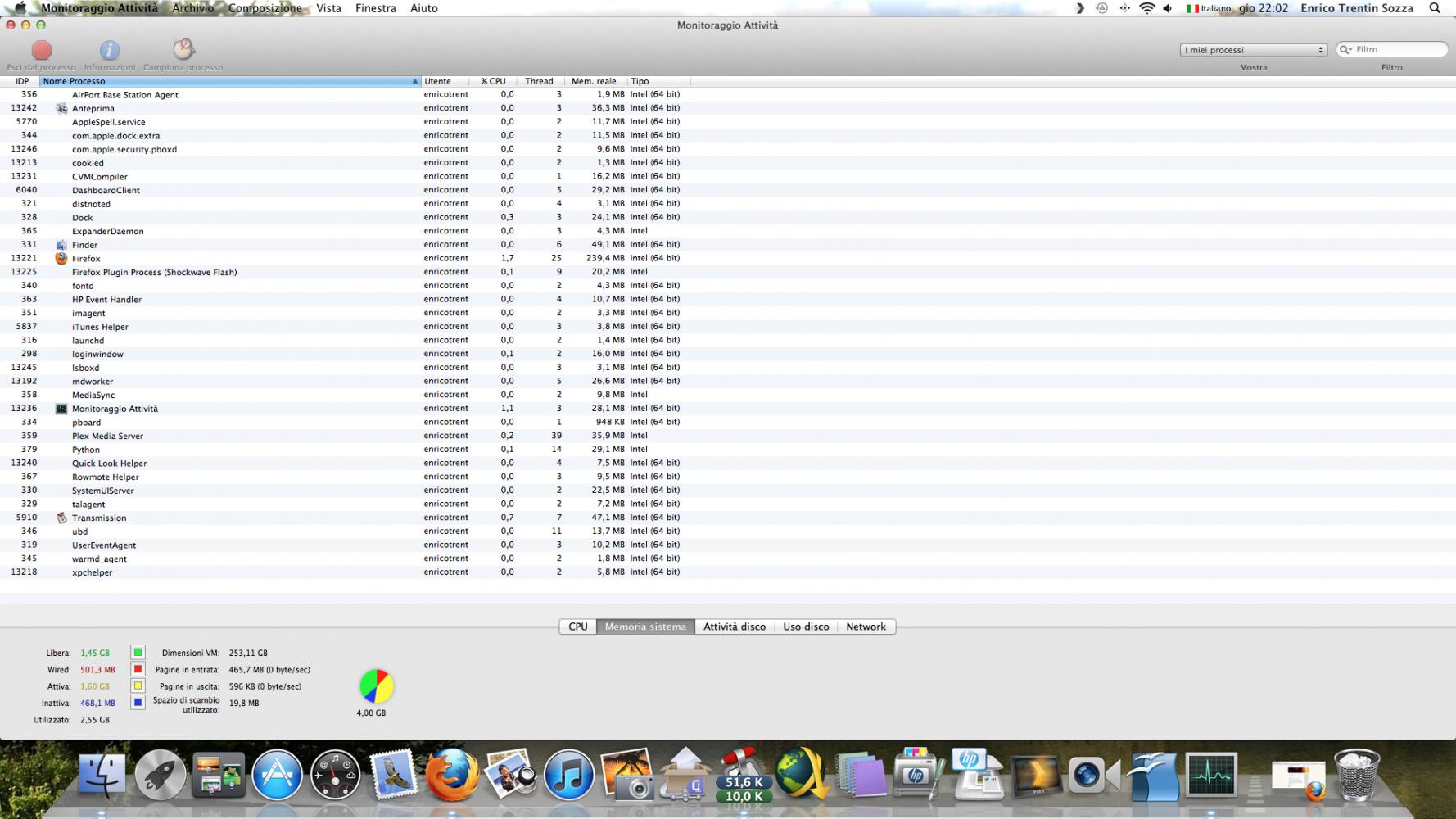Click the Campiona processo icon
1456x819 pixels.
tap(183, 50)
